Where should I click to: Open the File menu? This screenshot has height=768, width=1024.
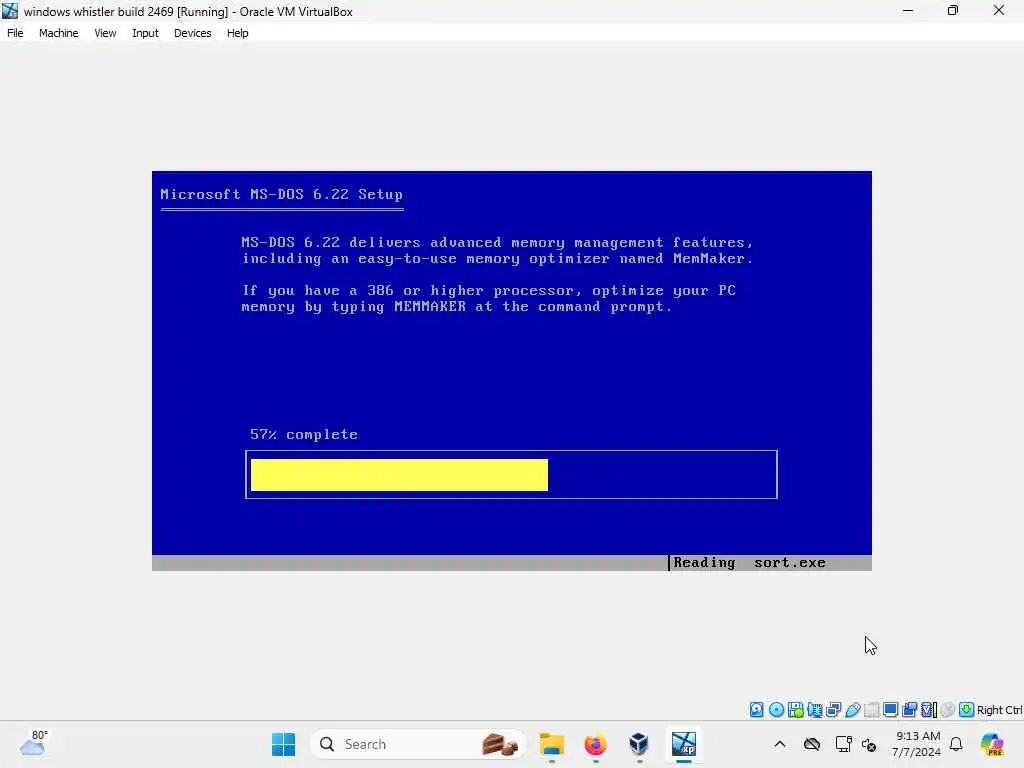coord(15,33)
